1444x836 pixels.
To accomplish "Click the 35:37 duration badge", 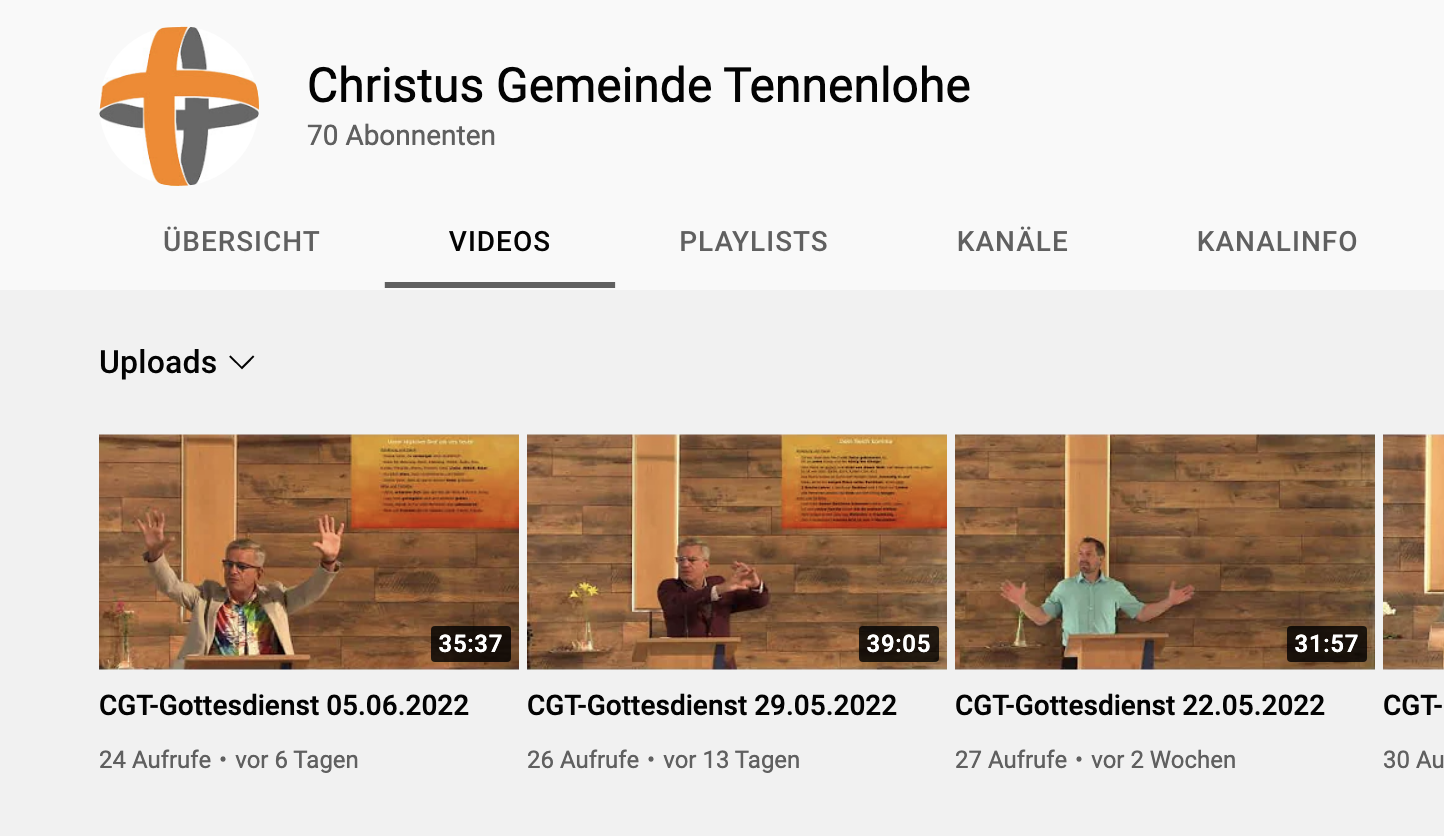I will [x=471, y=644].
